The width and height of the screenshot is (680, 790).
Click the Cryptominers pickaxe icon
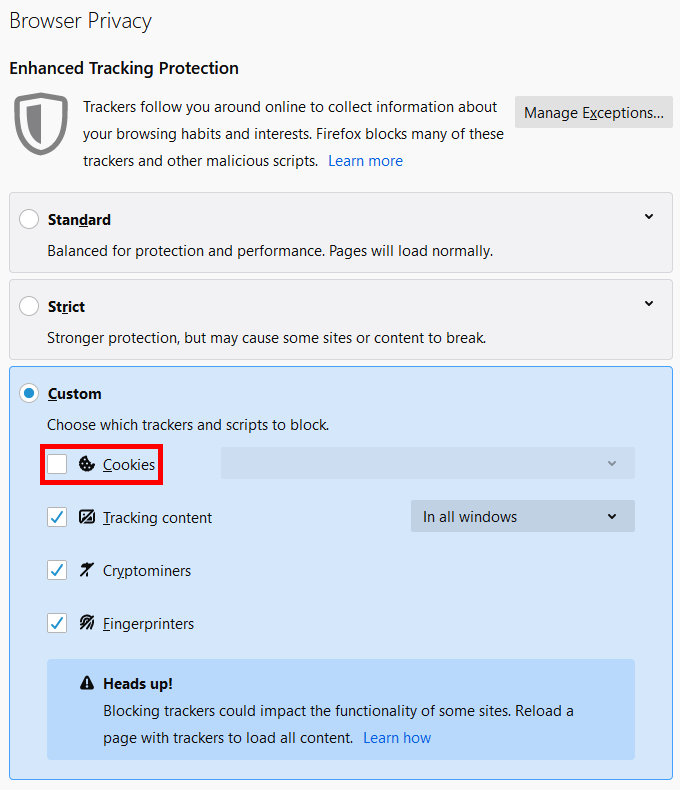(x=87, y=570)
